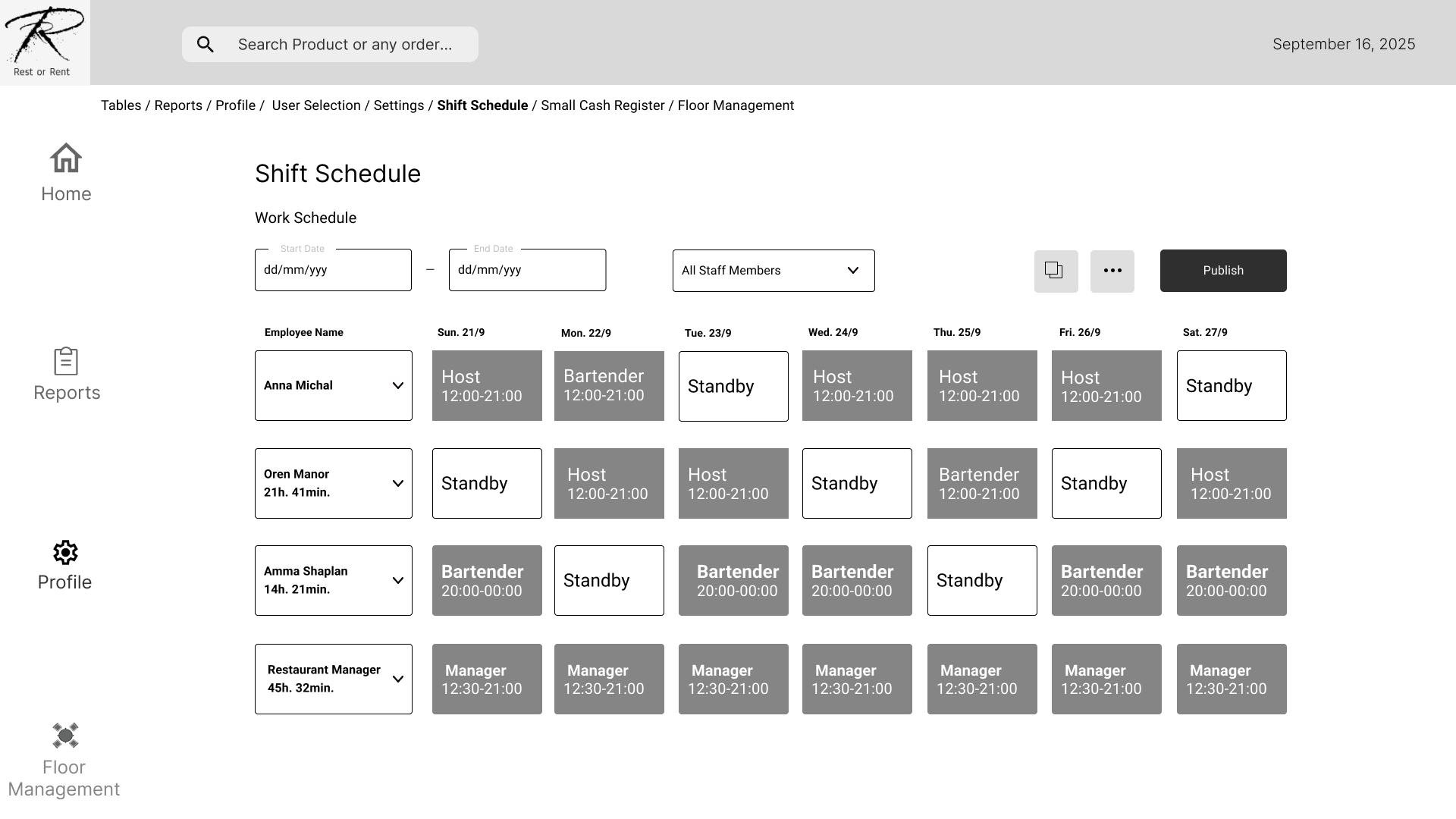
Task: Click the Profile gear icon
Action: pos(65,553)
